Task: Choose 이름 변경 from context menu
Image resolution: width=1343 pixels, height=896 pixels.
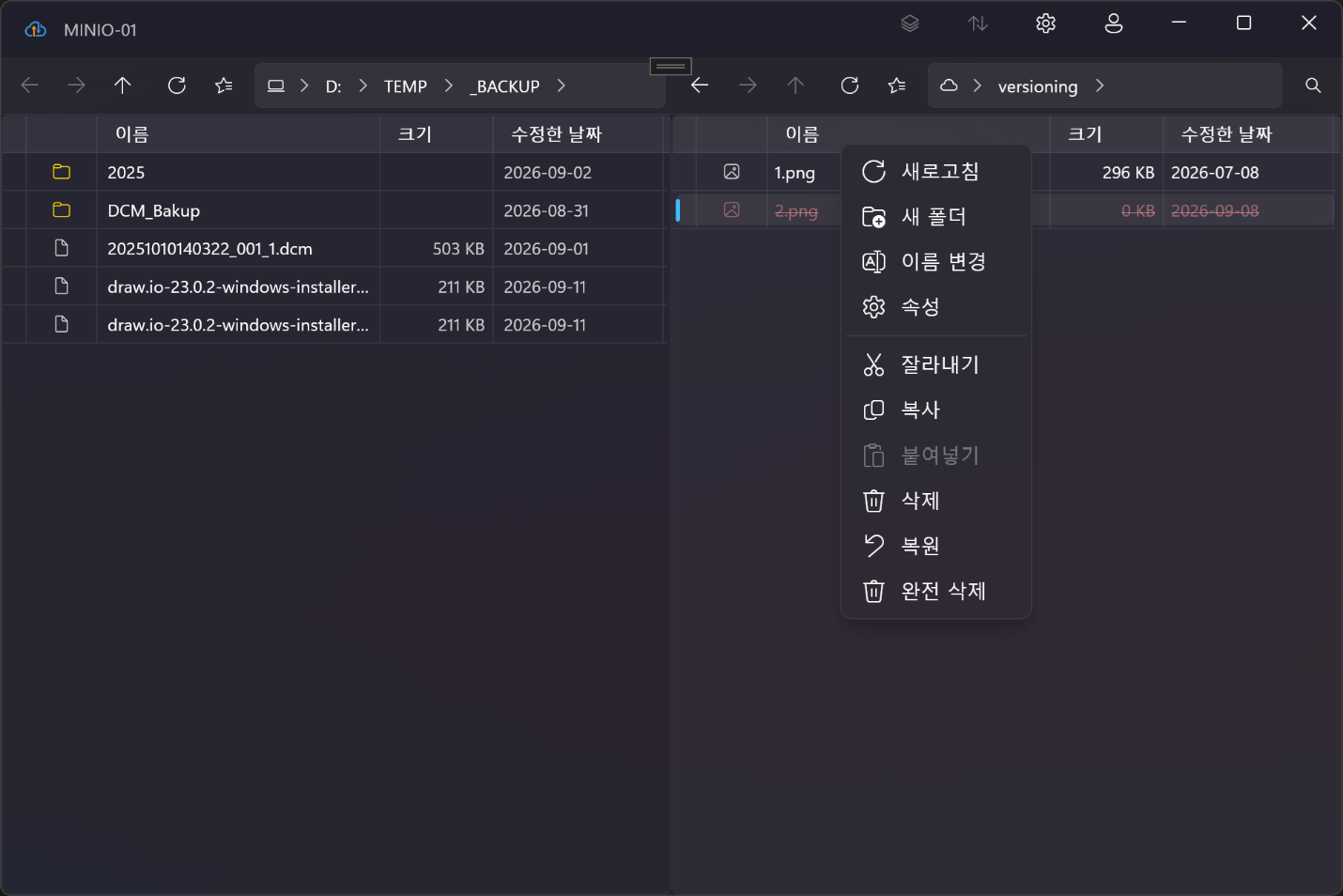Action: [x=936, y=262]
